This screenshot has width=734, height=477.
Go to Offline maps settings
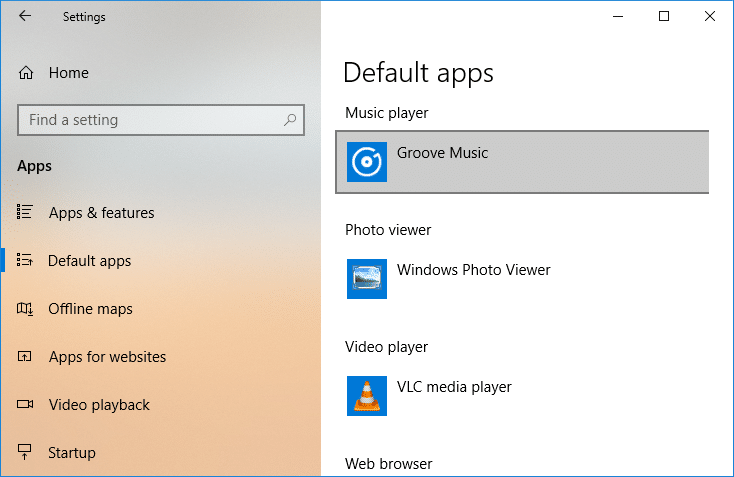pyautogui.click(x=90, y=309)
